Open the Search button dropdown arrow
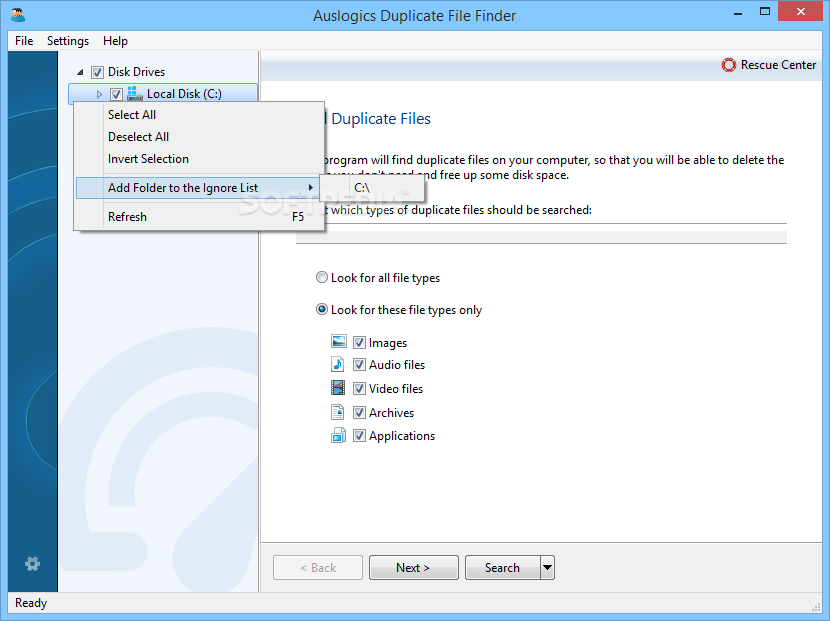Image resolution: width=830 pixels, height=621 pixels. point(547,568)
